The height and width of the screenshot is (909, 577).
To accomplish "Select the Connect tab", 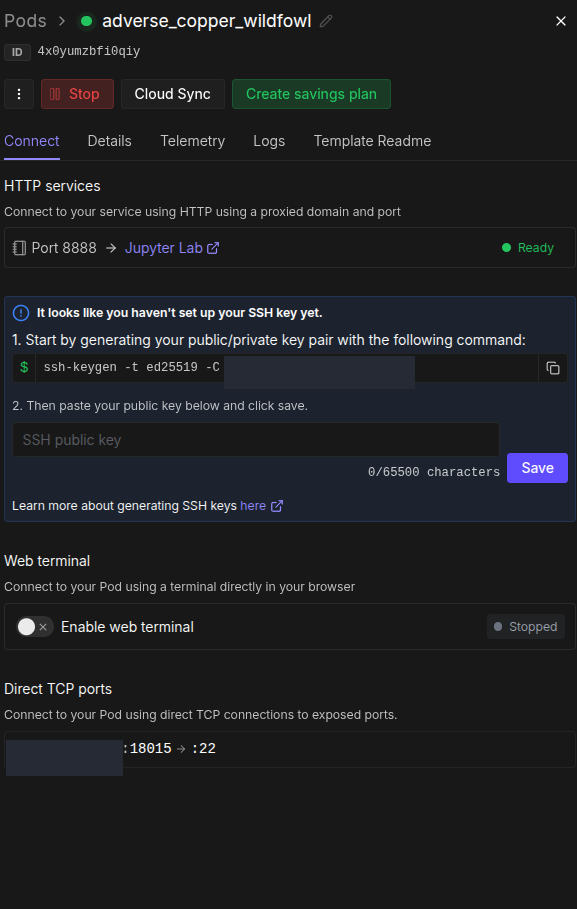I will coord(32,141).
